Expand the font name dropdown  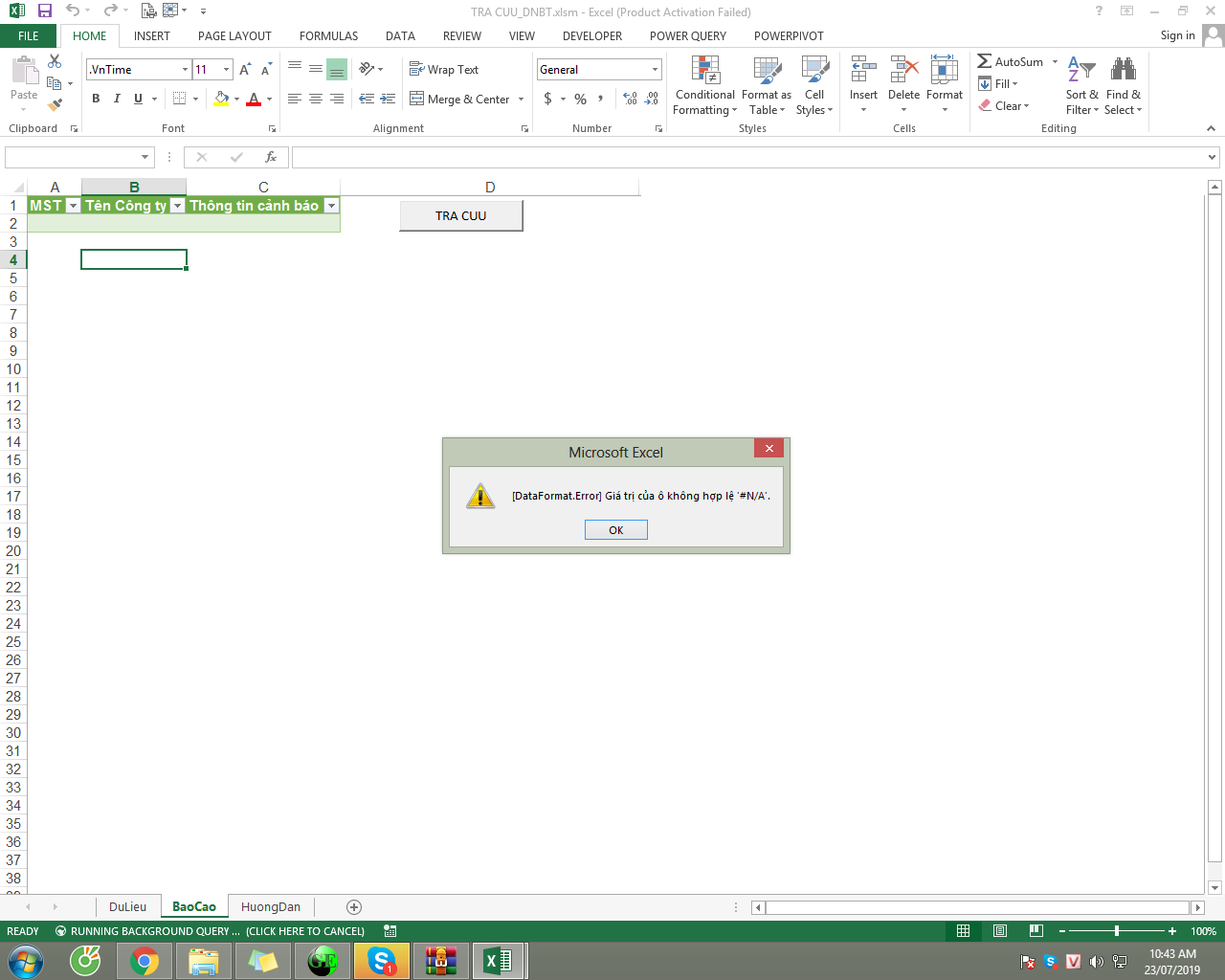tap(185, 70)
